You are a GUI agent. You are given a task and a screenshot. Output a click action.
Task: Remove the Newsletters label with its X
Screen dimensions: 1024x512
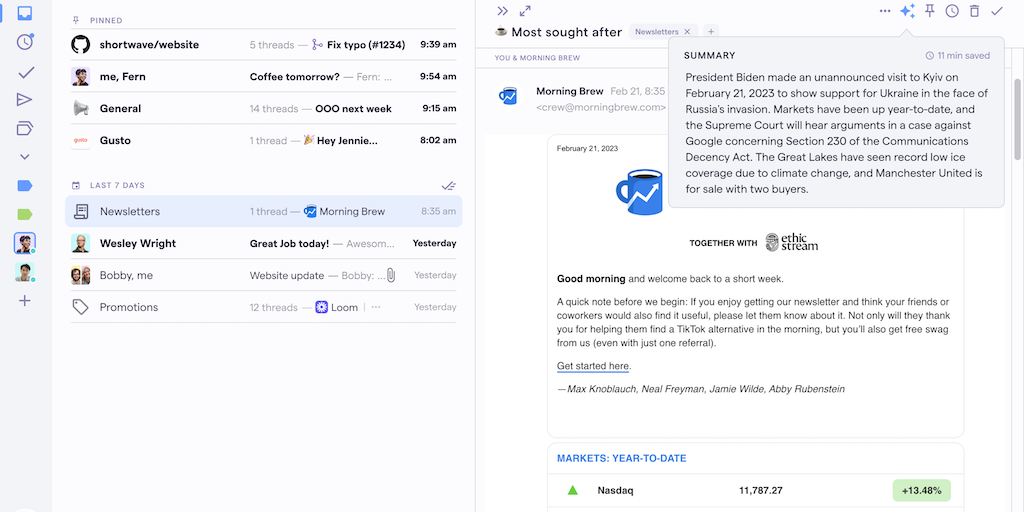(x=686, y=32)
